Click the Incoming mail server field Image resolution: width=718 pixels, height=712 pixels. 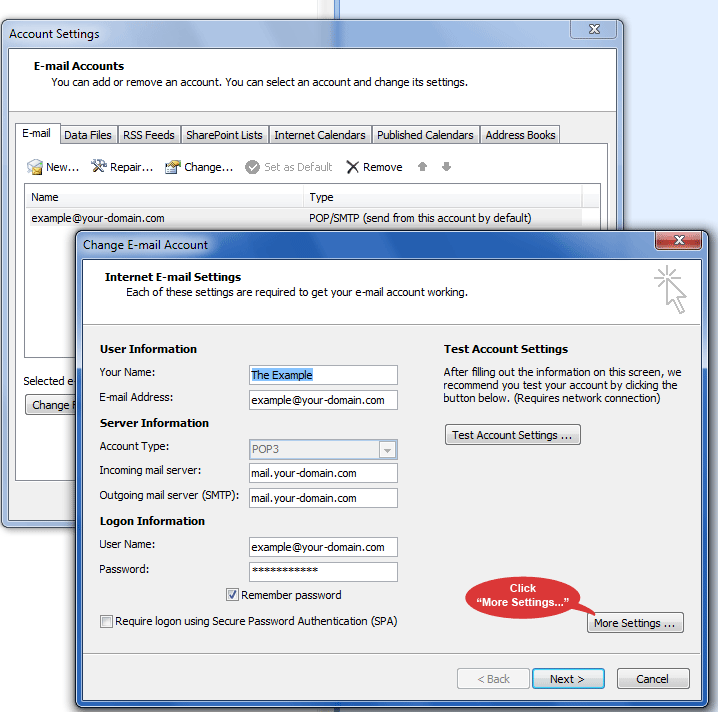(x=323, y=473)
